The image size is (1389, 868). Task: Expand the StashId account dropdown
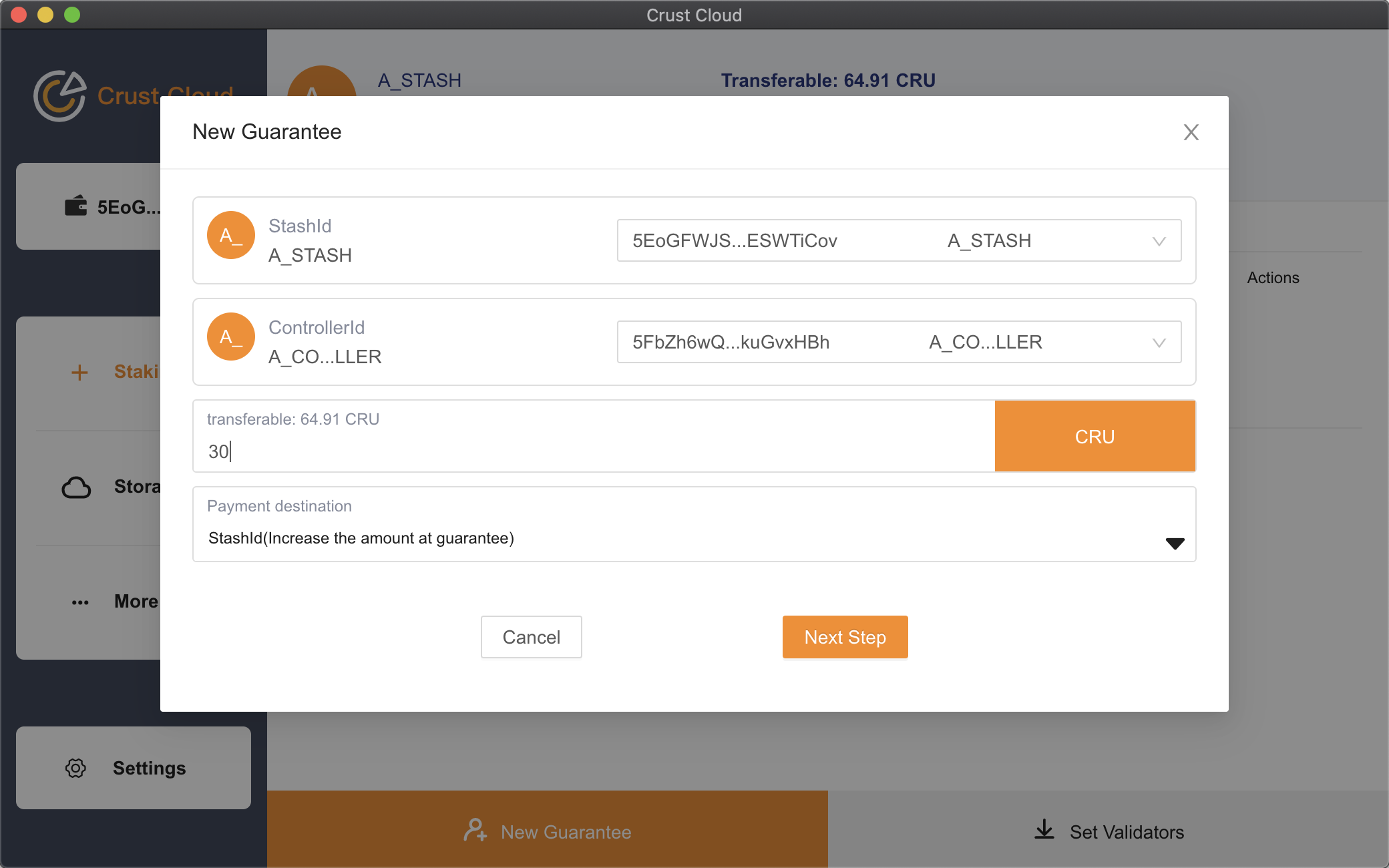1159,241
